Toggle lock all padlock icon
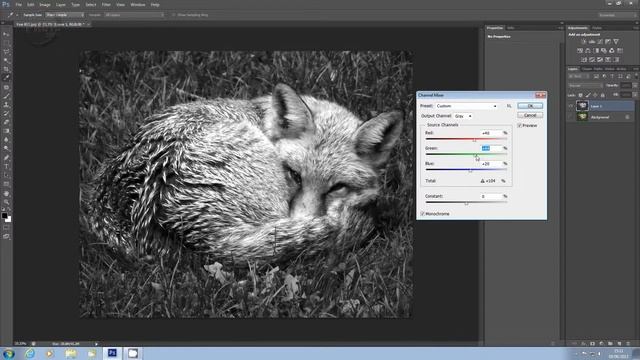640x360 pixels. (x=602, y=95)
